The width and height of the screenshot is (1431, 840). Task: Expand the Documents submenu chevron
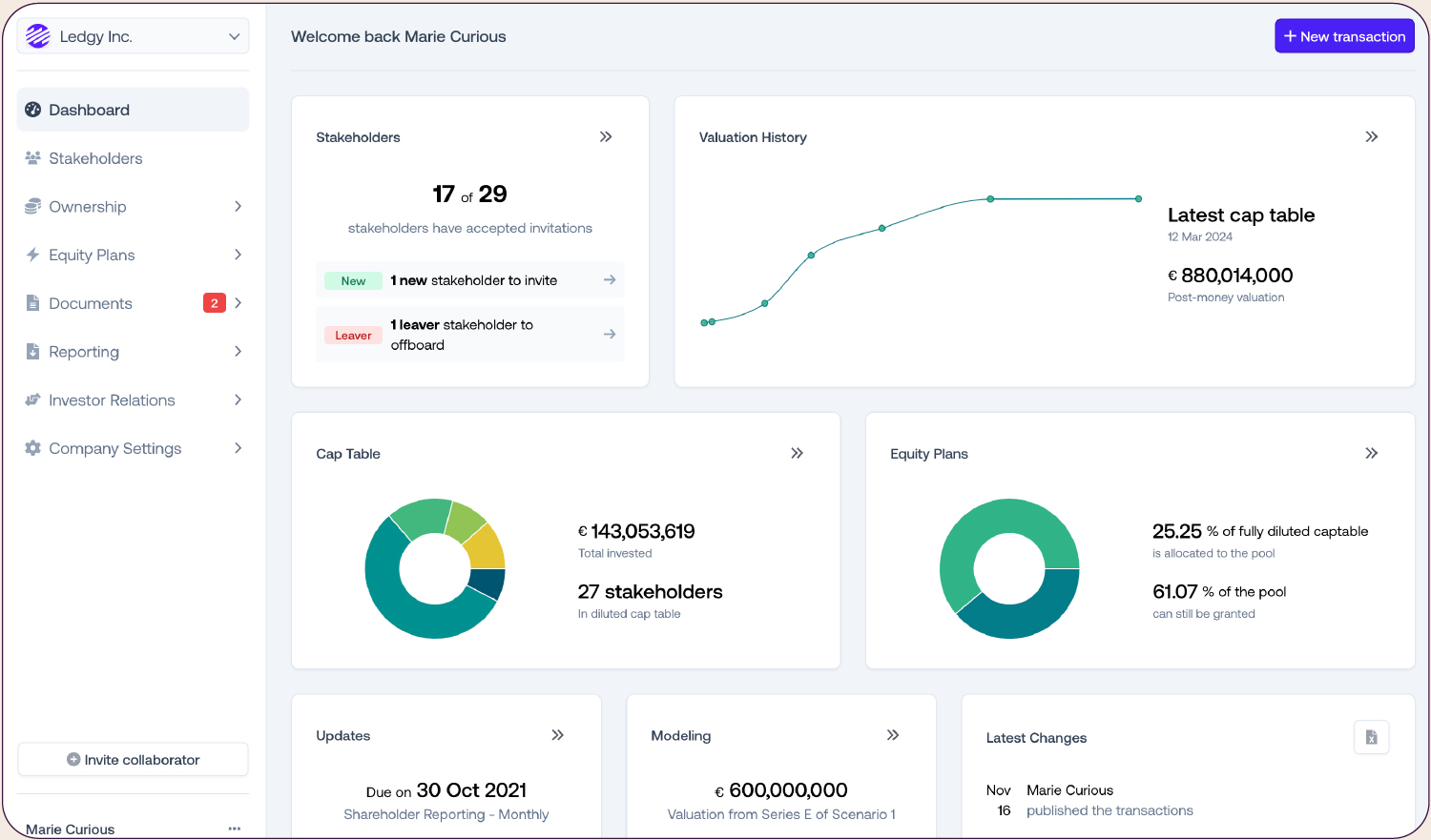[x=238, y=303]
